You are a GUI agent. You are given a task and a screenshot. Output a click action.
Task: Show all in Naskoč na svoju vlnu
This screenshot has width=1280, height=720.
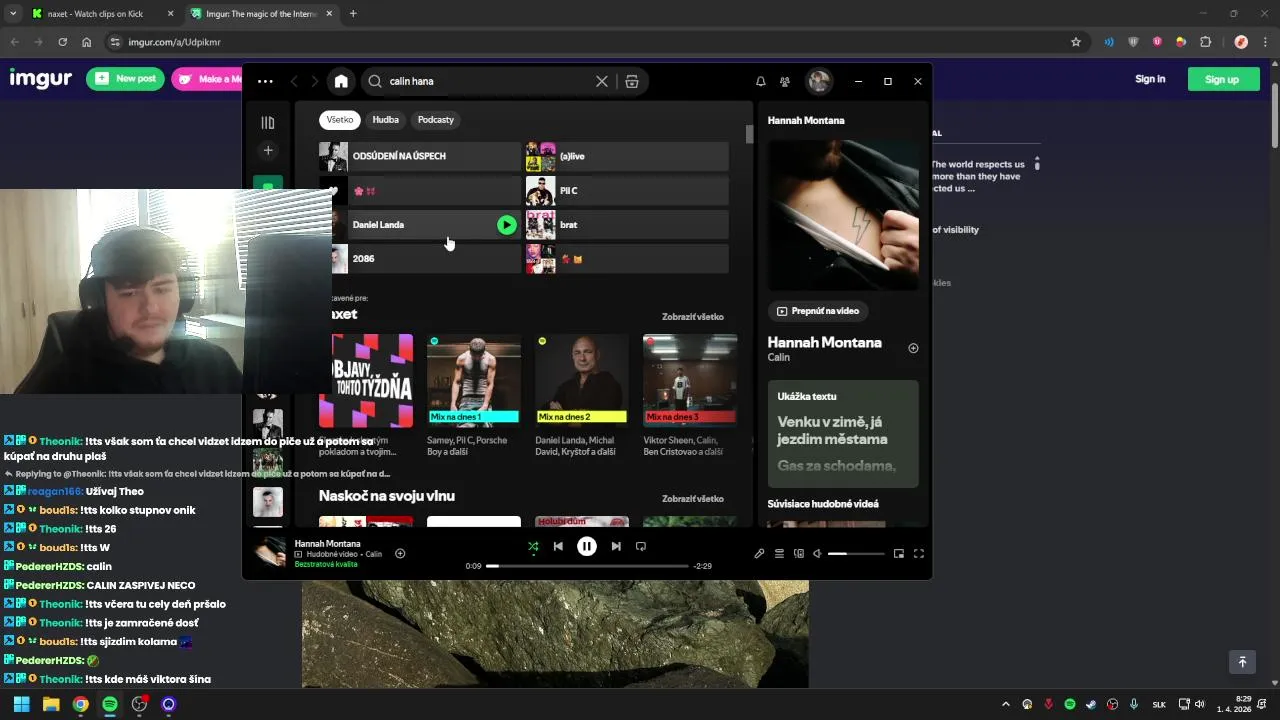[692, 499]
